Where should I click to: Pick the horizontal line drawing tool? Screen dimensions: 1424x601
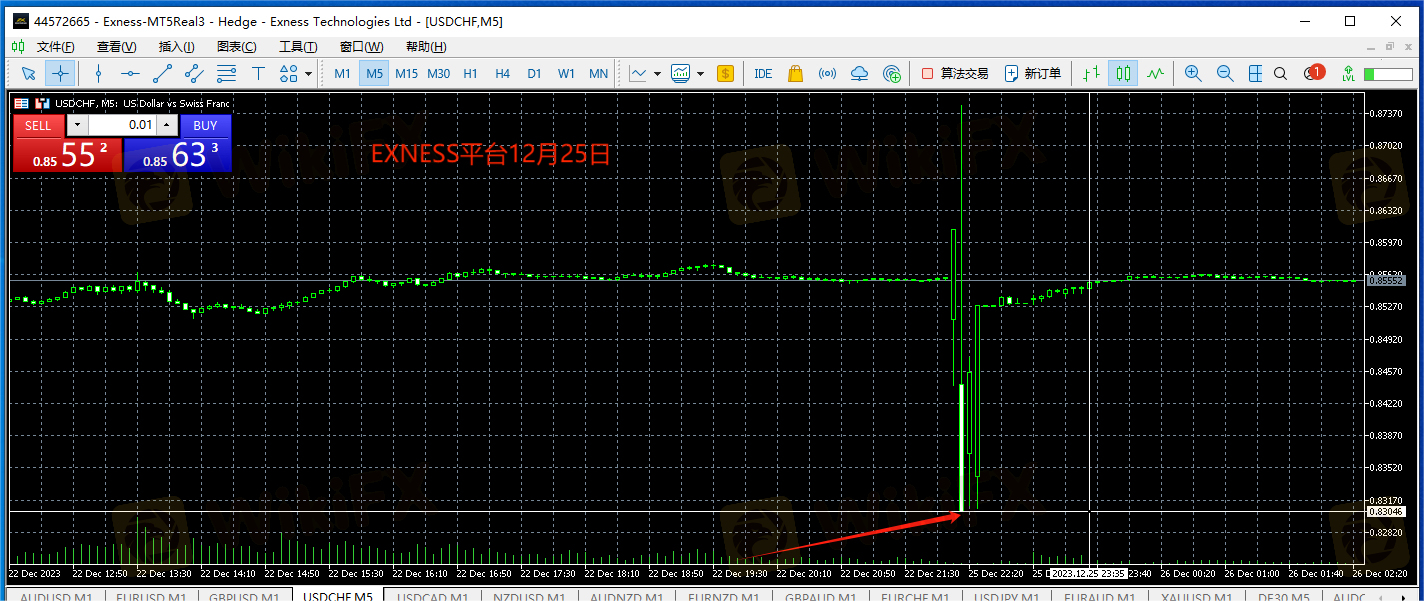tap(130, 73)
